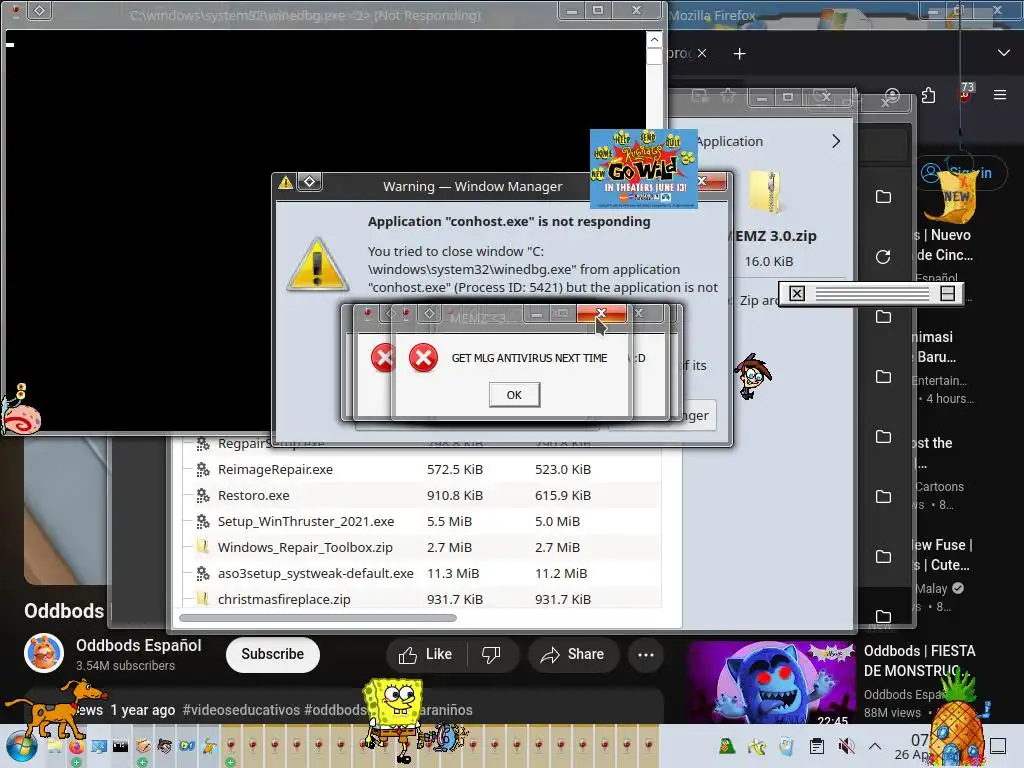Click the pin icon in Warning Window Manager title bar
1024x768 pixels.
pos(310,182)
